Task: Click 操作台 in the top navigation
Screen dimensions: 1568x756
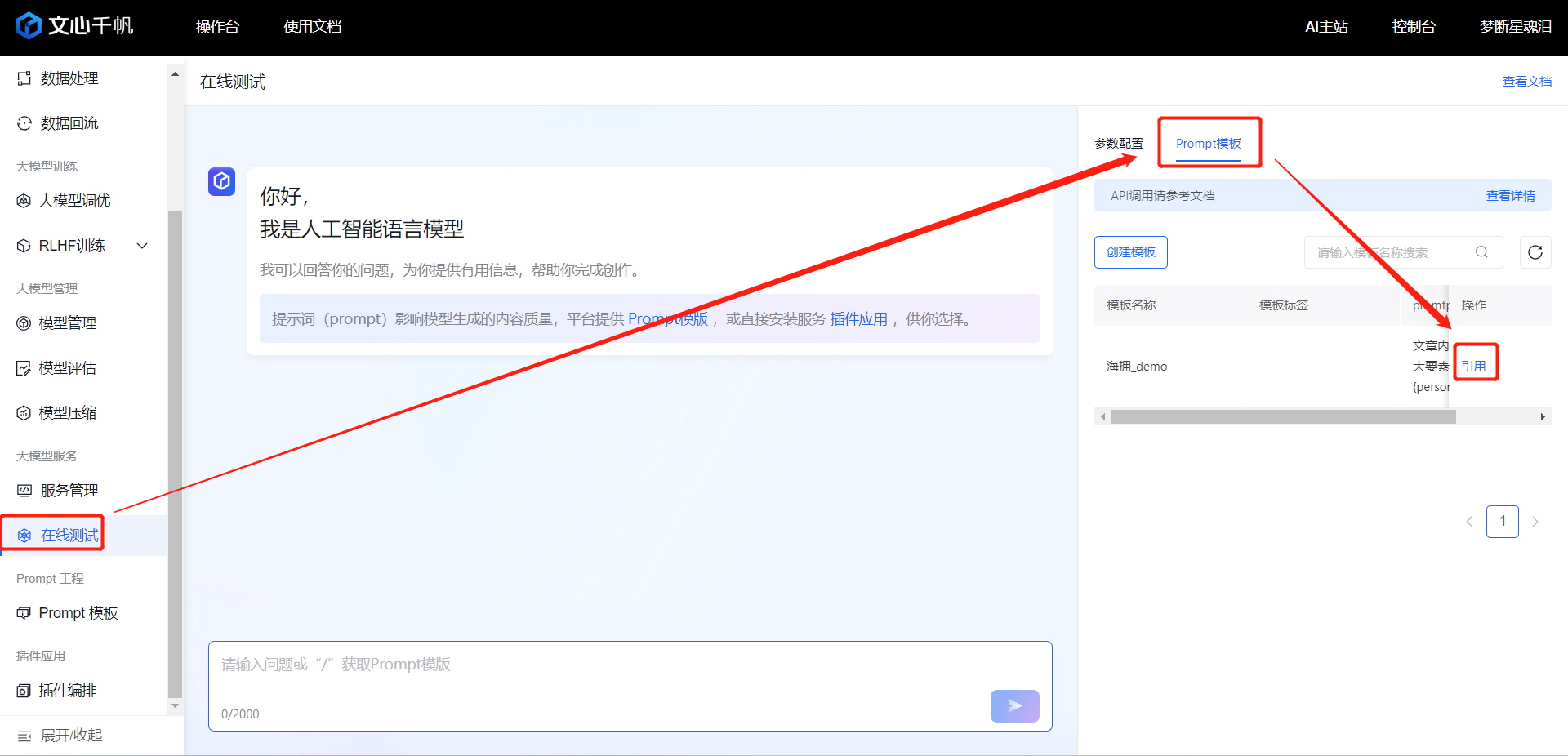Action: [x=217, y=27]
